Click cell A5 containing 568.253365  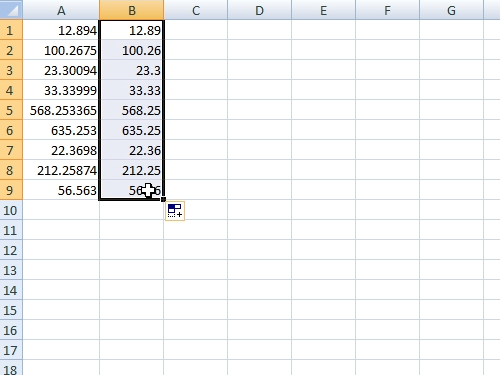tap(61, 110)
